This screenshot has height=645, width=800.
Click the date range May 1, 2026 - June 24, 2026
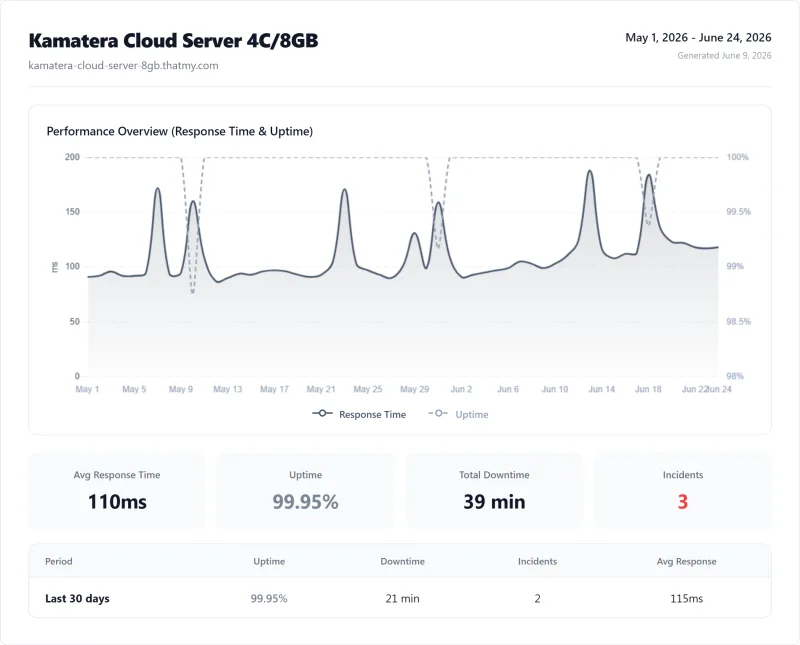pos(698,37)
